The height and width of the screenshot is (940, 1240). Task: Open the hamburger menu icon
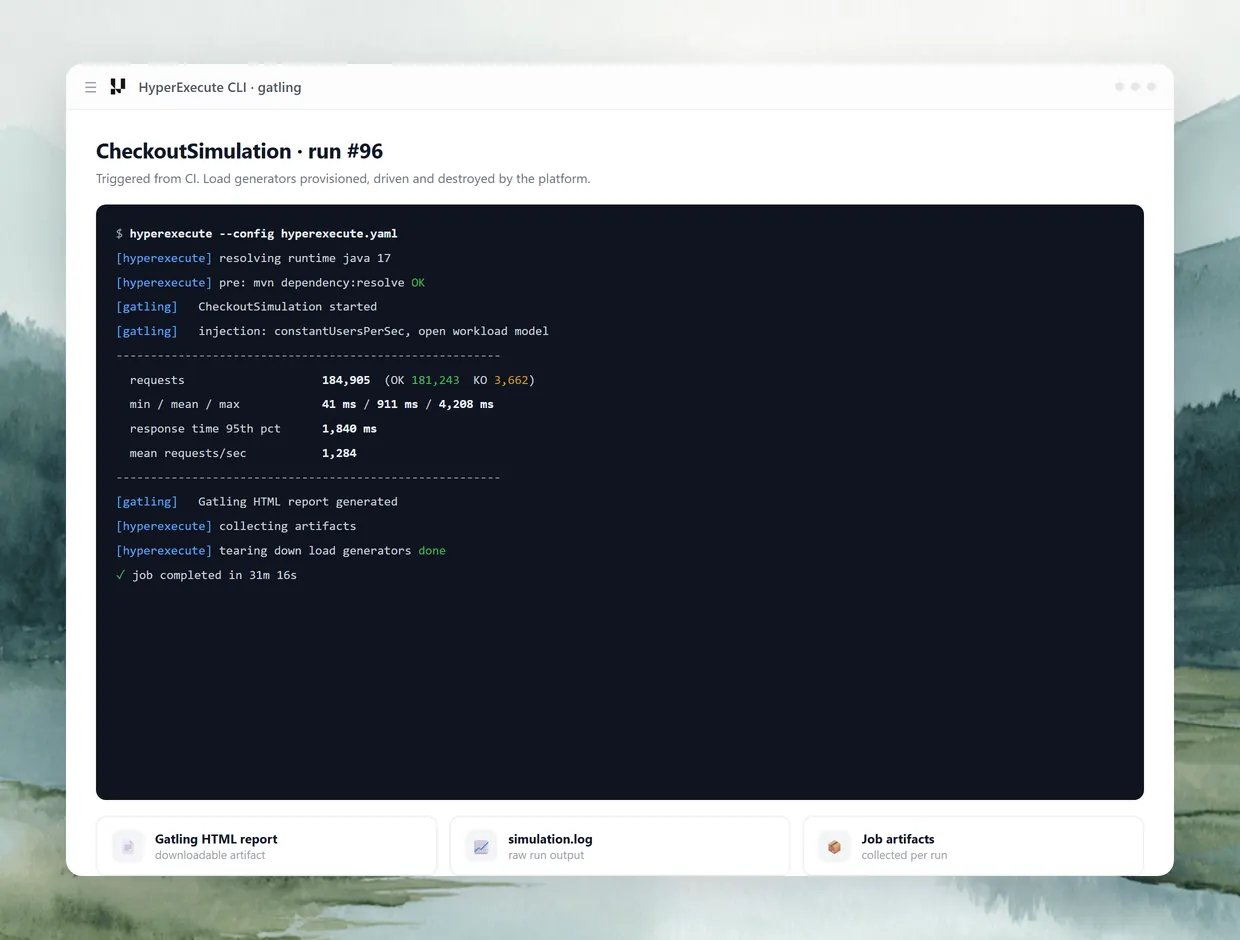91,87
